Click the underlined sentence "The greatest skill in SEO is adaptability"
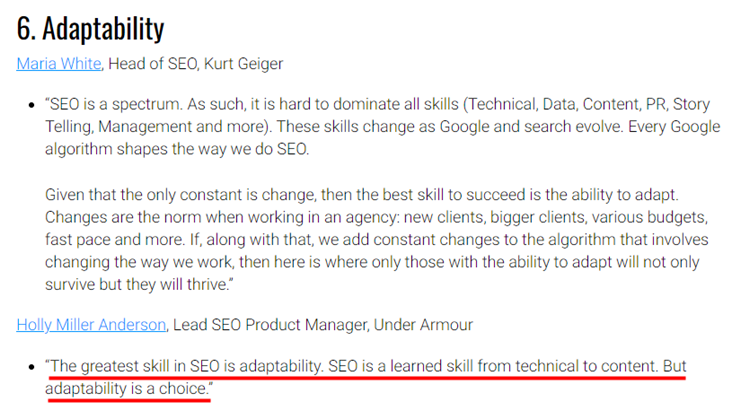 tap(185, 366)
